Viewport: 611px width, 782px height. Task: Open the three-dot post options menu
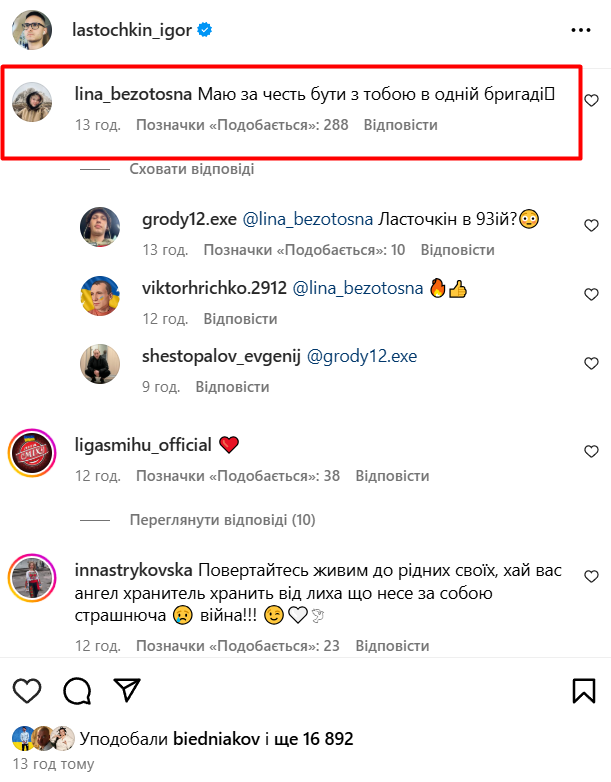tap(580, 30)
